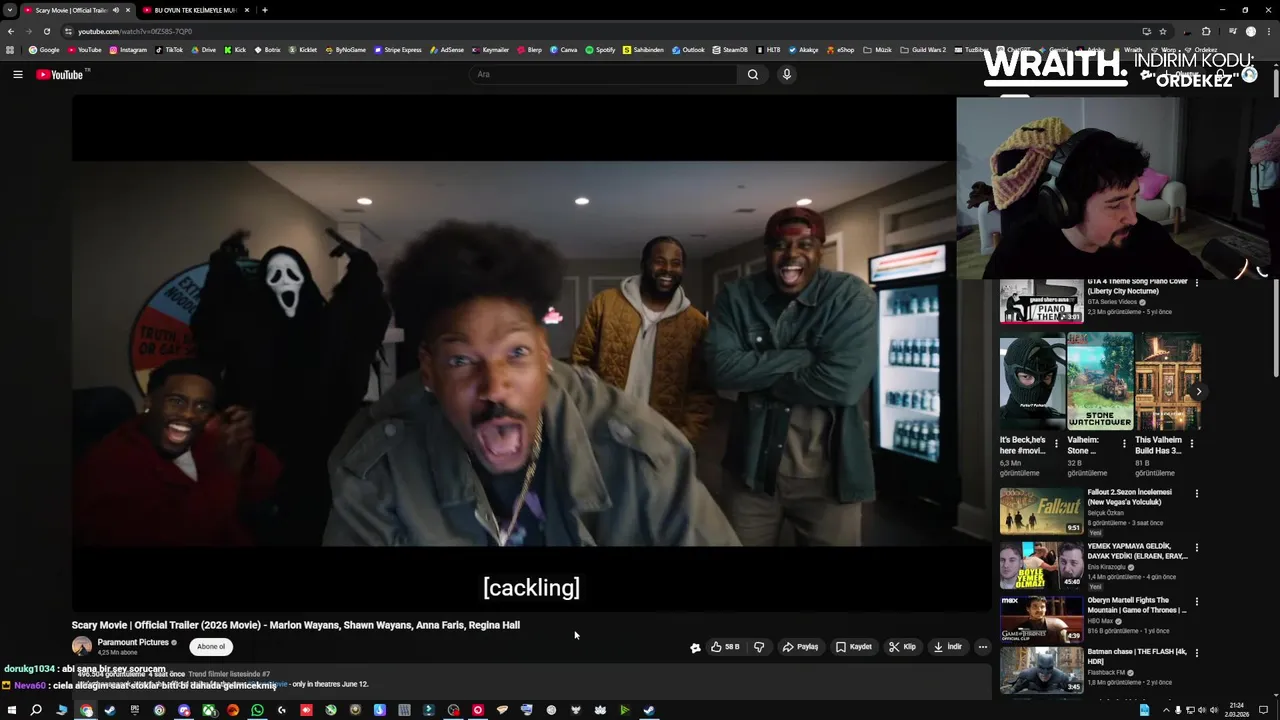Expand the Müzik bookmarks folder

point(877,50)
